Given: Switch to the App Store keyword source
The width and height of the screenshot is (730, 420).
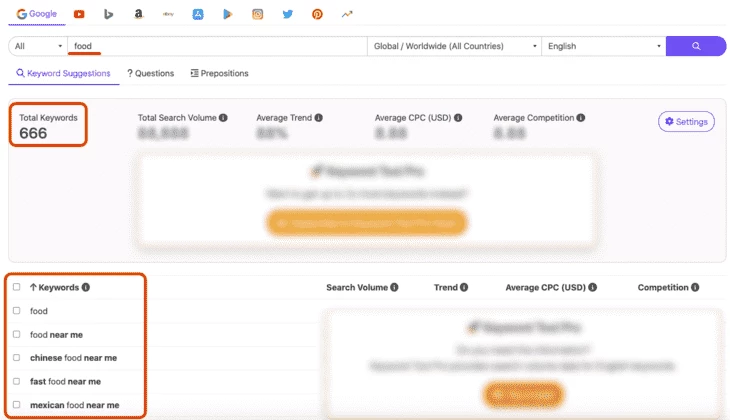Looking at the screenshot, I should (x=198, y=14).
